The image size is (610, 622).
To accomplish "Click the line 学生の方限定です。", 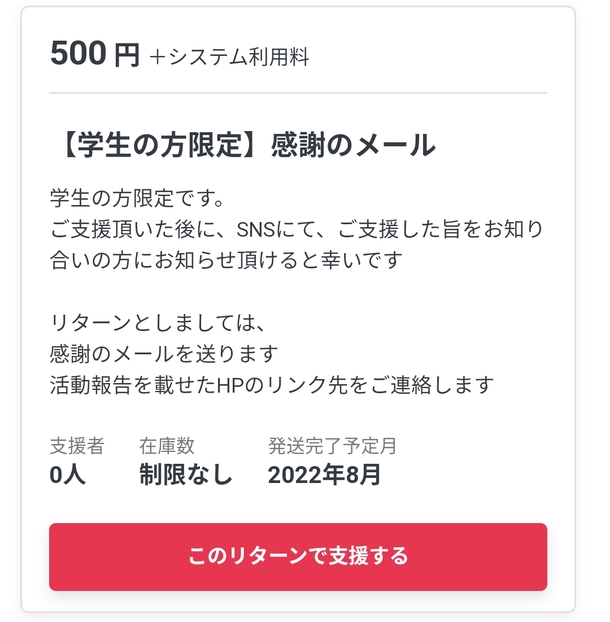I will click(x=136, y=195).
